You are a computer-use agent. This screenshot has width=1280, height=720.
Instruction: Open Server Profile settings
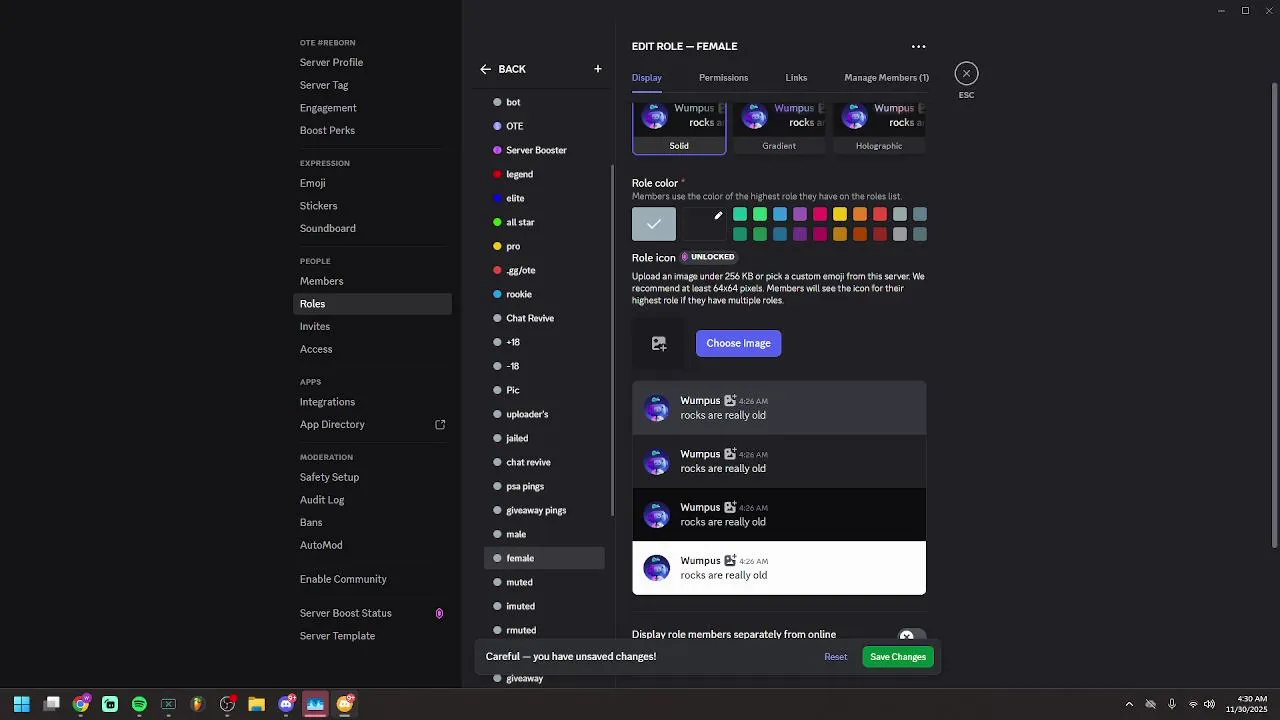331,63
